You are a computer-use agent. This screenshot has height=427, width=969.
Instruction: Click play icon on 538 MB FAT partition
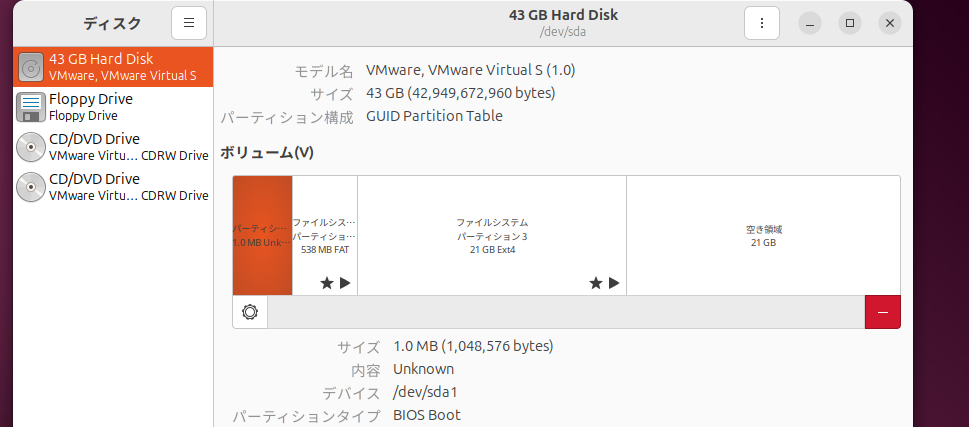click(x=345, y=283)
